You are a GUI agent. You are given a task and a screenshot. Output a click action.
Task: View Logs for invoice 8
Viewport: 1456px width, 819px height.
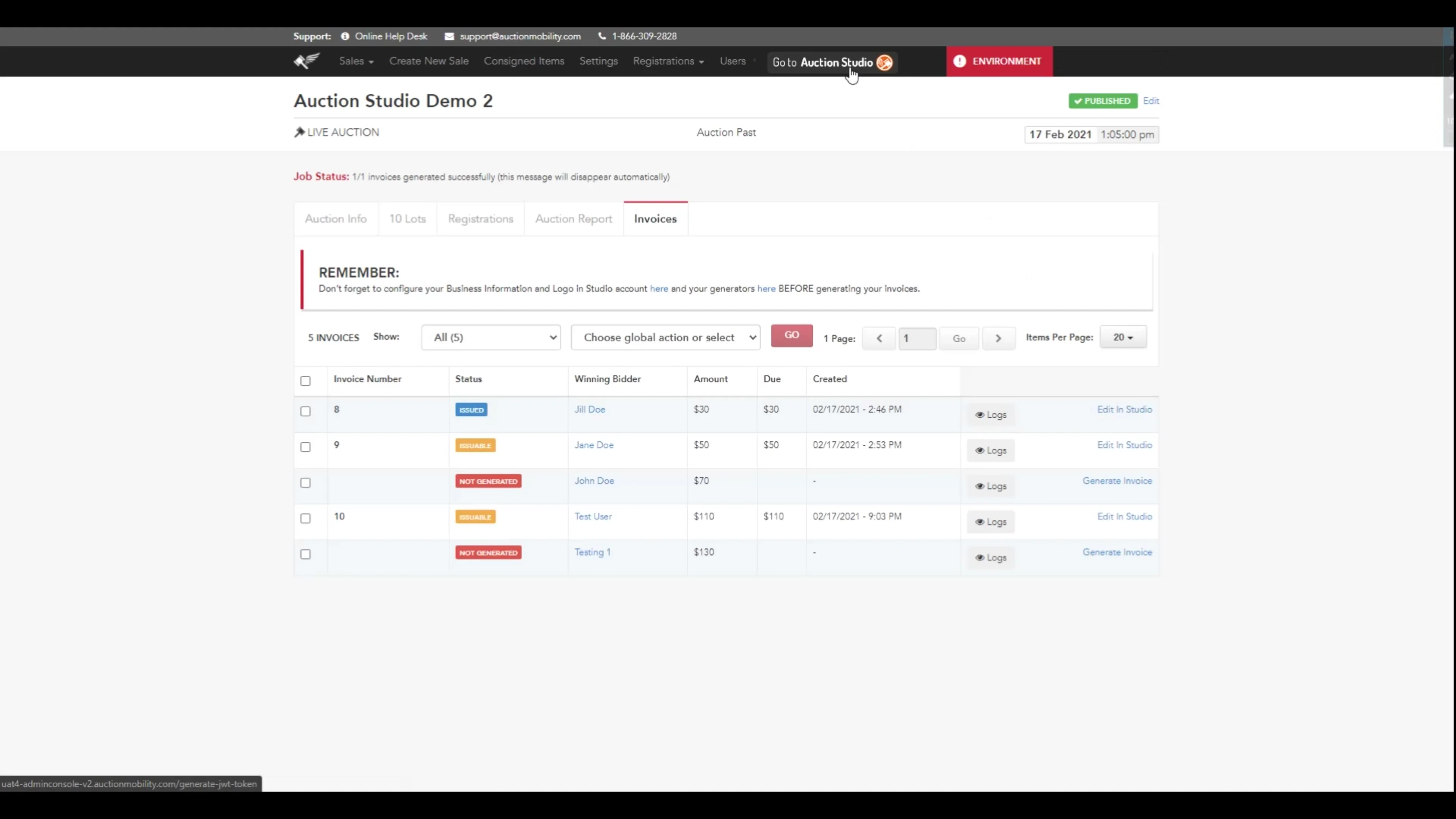(x=991, y=415)
